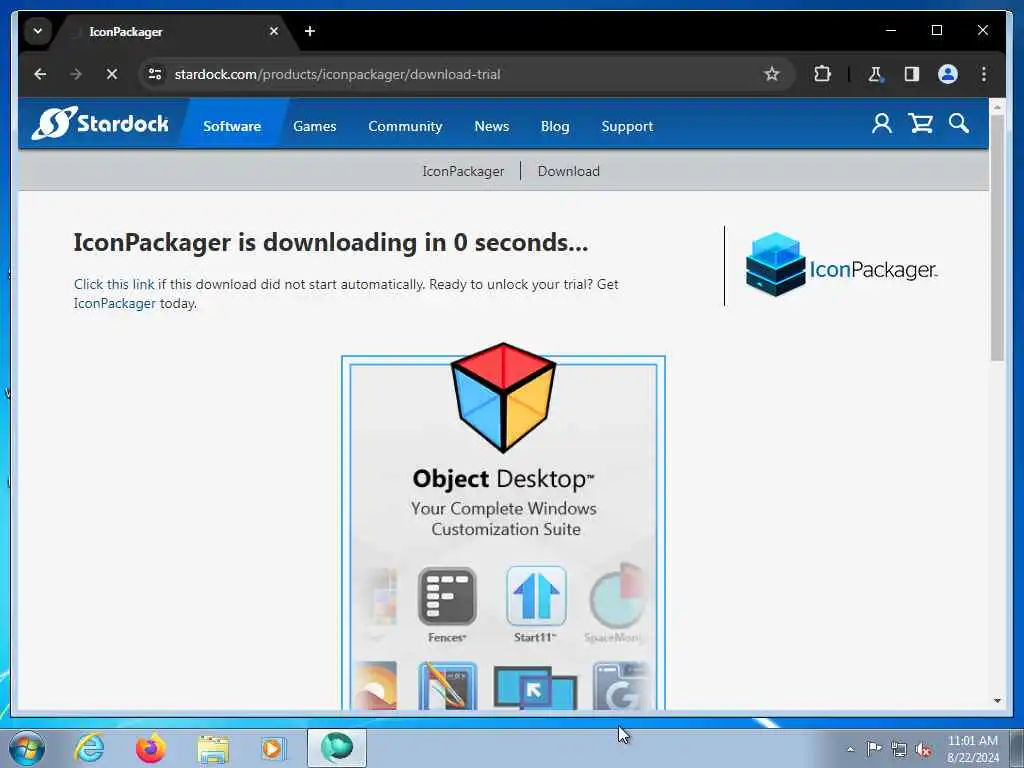Bookmark this page with the star icon
The image size is (1024, 768).
click(x=772, y=74)
